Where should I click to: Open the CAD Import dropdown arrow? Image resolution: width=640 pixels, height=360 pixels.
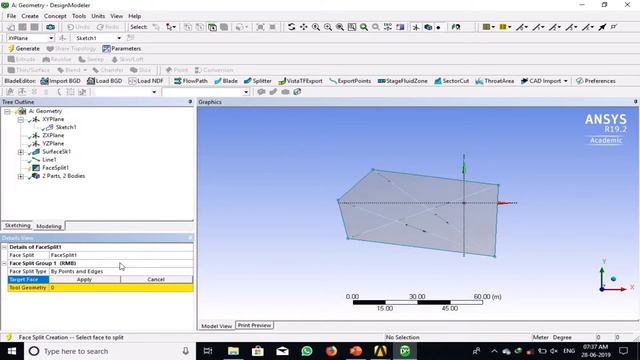pos(566,81)
